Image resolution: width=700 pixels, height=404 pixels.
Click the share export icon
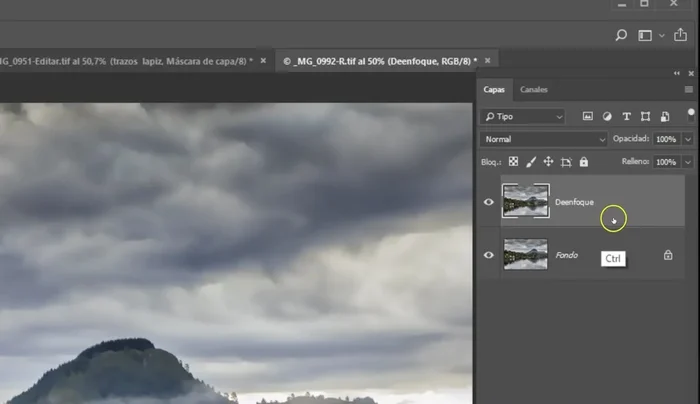(x=681, y=35)
